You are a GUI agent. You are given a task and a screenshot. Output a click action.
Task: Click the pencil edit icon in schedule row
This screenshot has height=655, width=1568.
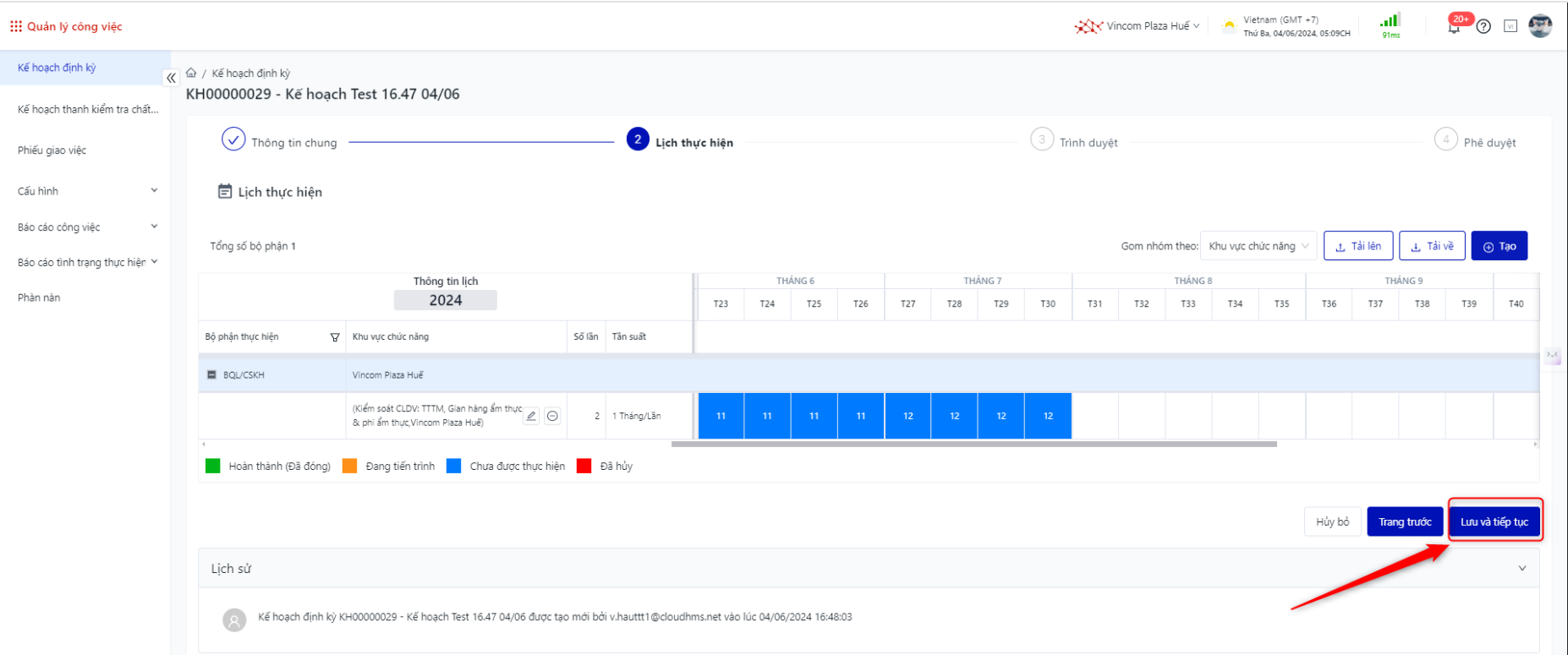(x=531, y=416)
